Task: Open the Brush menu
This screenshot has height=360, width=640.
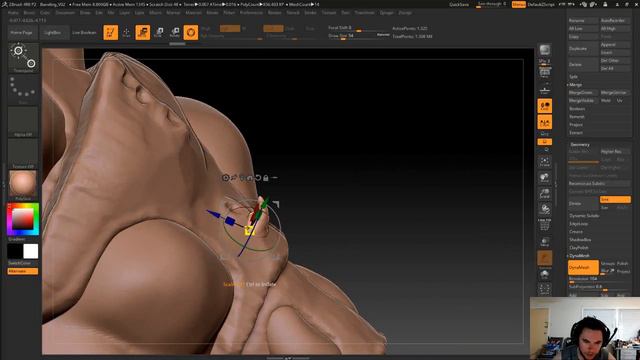Action: pyautogui.click(x=29, y=13)
